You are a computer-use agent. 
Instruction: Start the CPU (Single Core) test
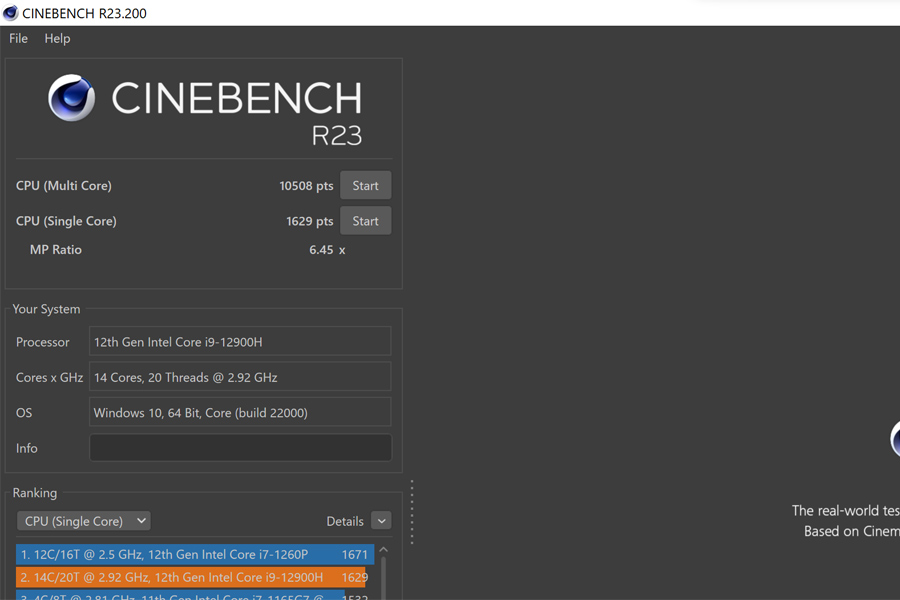coord(366,221)
